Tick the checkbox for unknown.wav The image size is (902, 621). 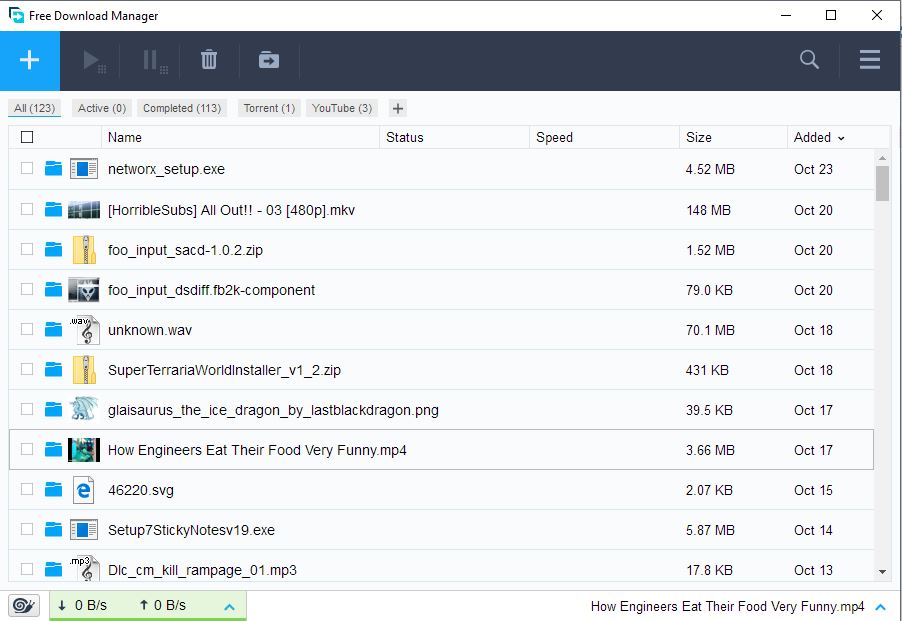26,330
